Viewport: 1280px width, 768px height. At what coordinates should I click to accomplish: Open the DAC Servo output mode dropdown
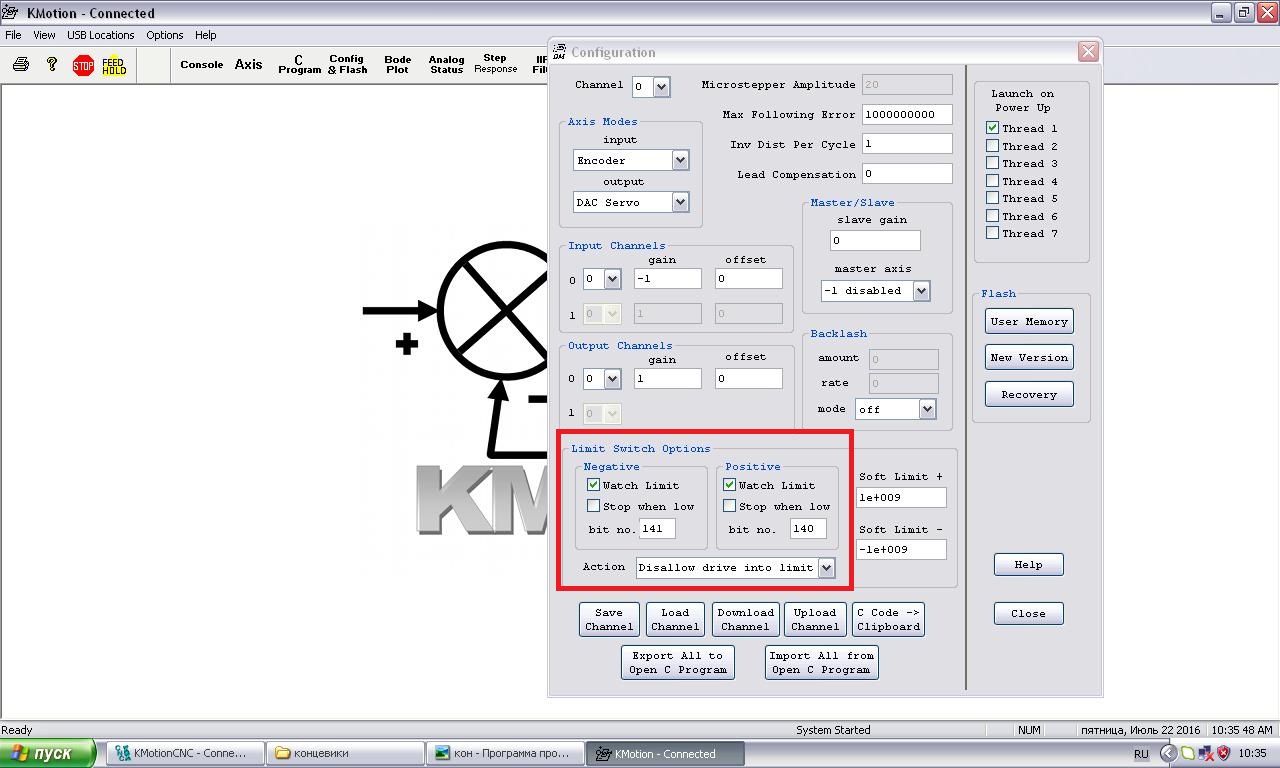click(x=680, y=202)
